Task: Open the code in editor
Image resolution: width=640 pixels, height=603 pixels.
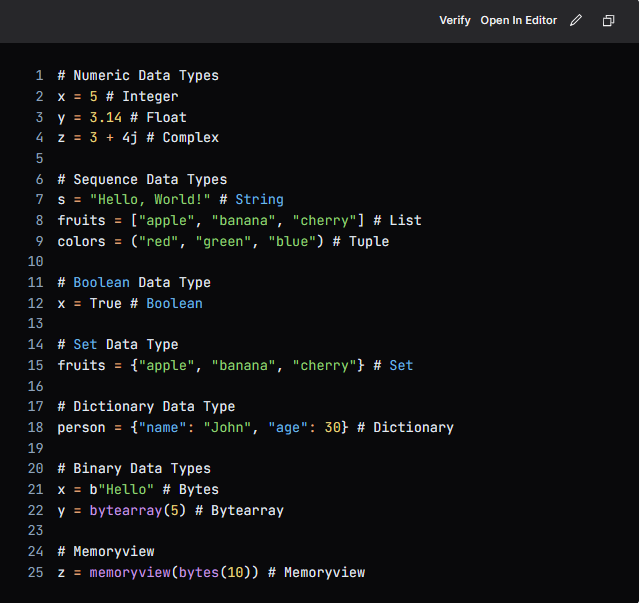Action: tap(518, 20)
